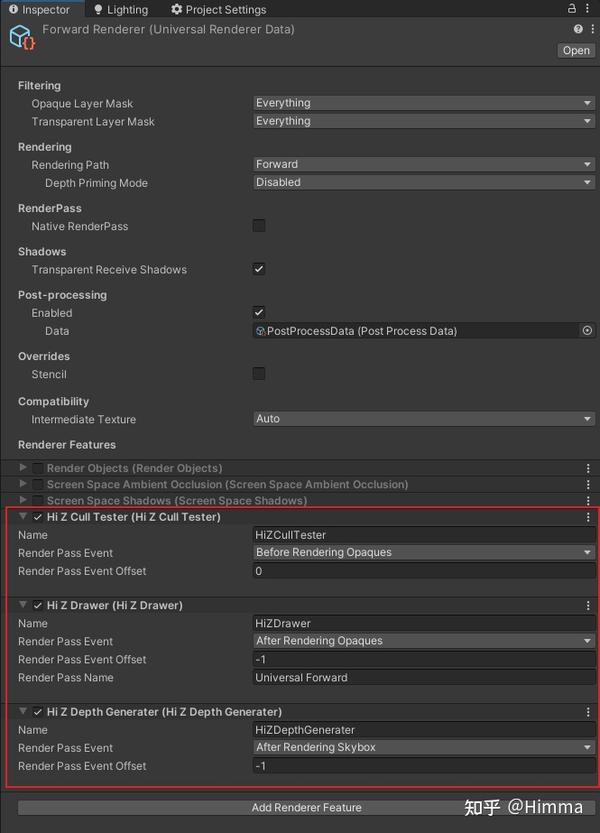Collapse the Hi Z Cull Tester section
The width and height of the screenshot is (600, 833).
pos(24,517)
